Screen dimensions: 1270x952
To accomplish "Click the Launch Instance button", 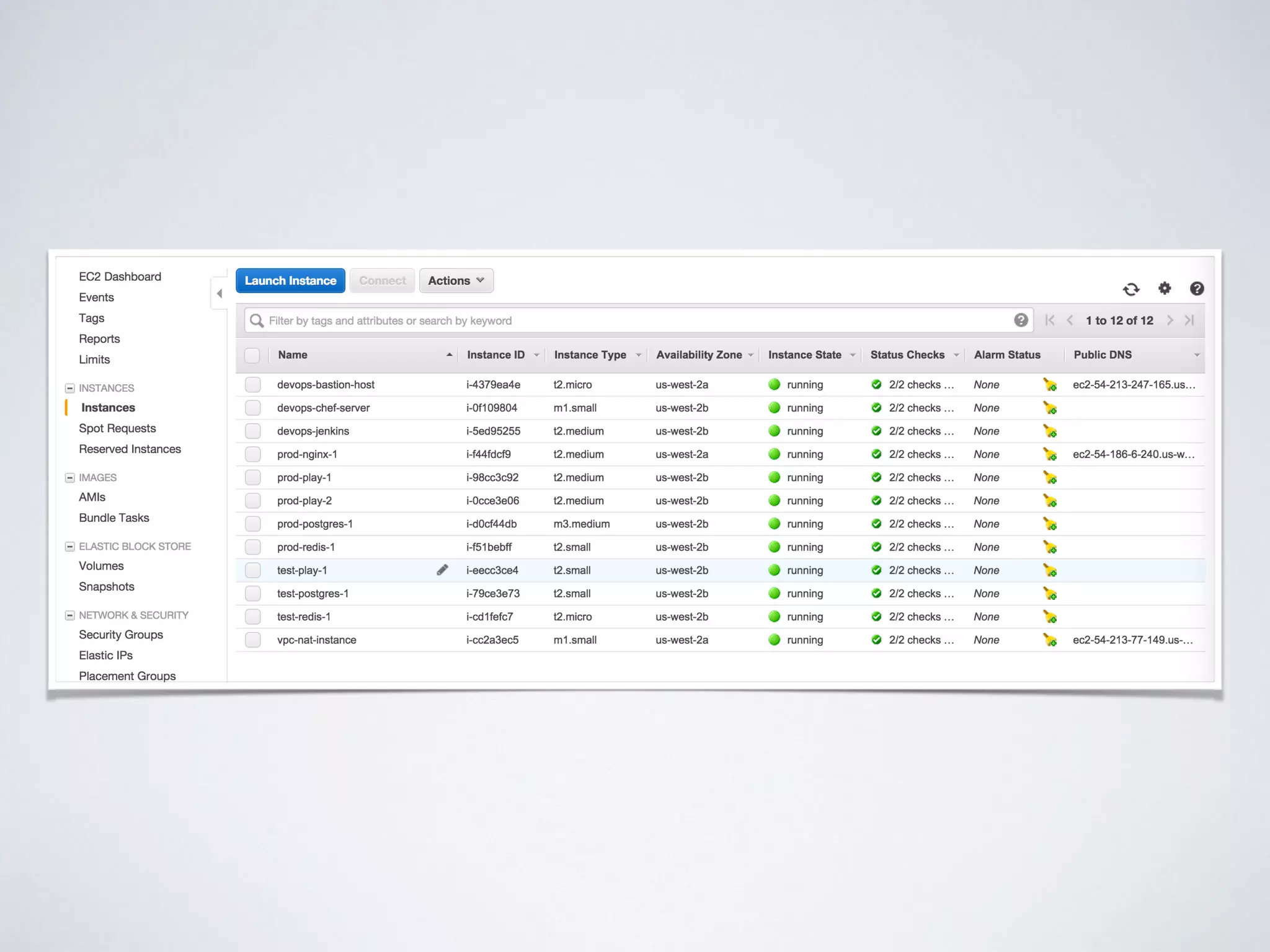I will coord(290,281).
